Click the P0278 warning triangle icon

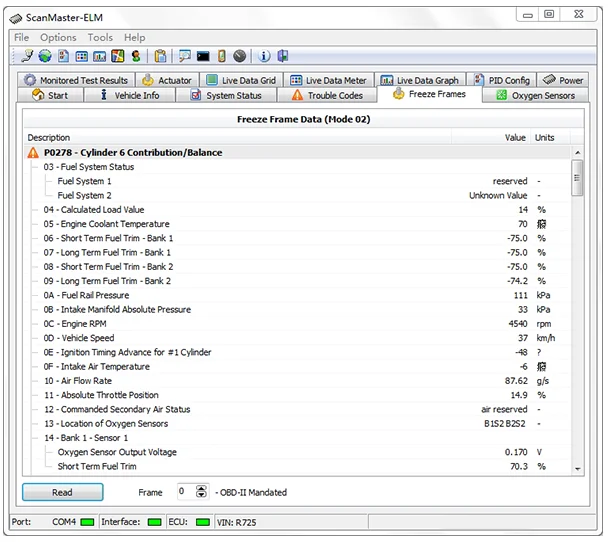tap(33, 153)
